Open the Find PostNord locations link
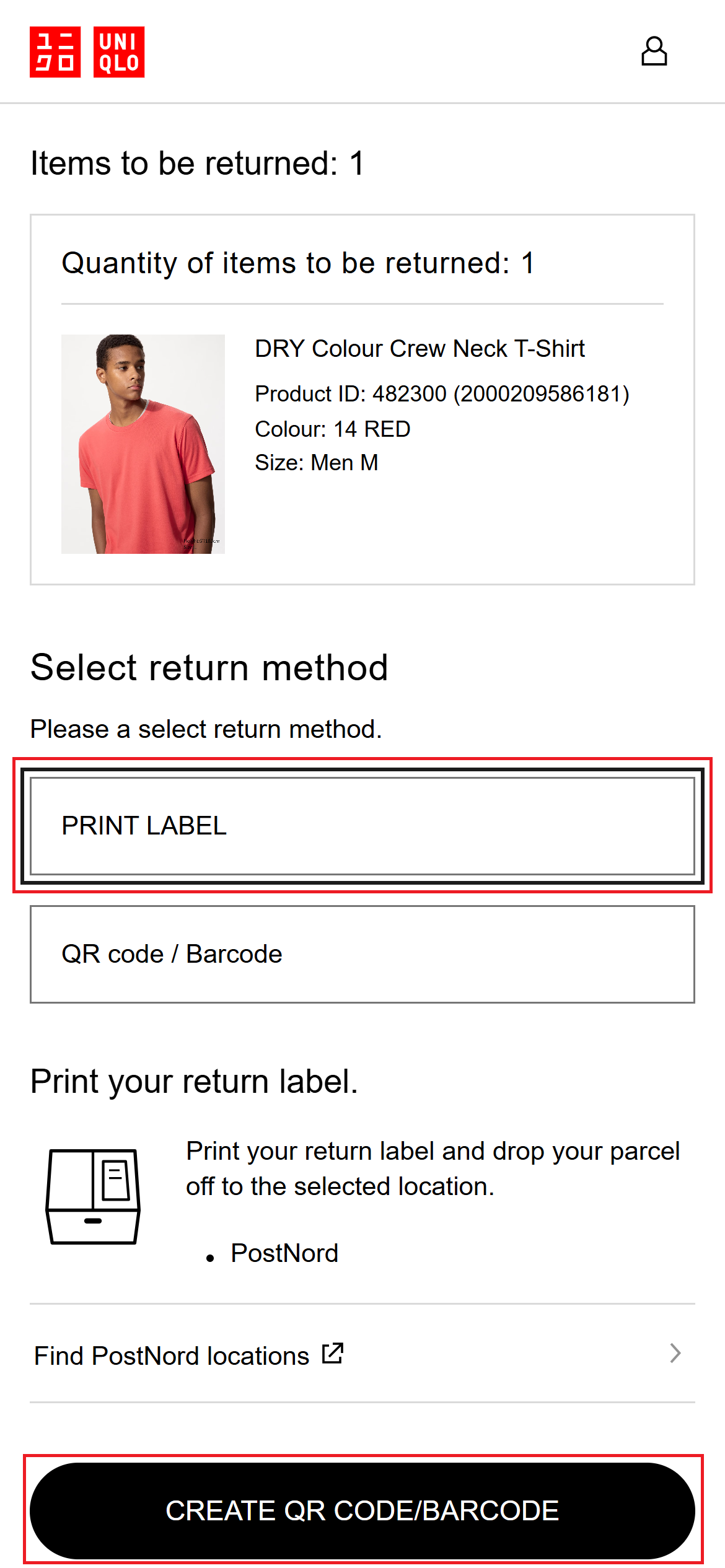This screenshot has width=725, height=1568. pos(172,1356)
